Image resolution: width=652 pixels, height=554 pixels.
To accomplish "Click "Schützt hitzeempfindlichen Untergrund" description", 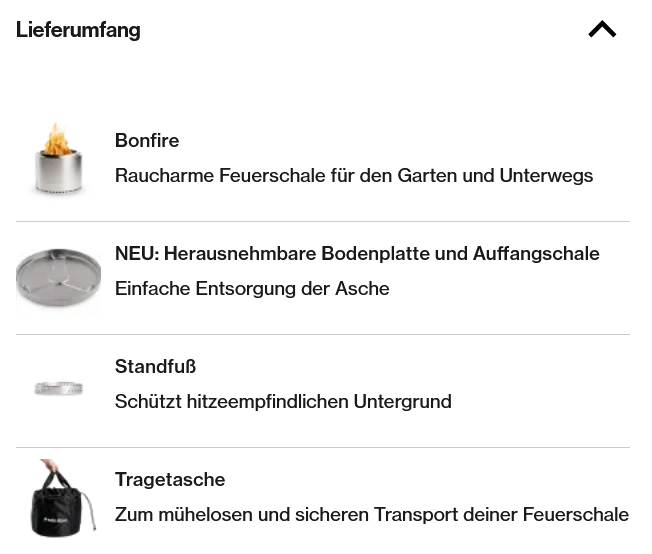I will point(283,402).
